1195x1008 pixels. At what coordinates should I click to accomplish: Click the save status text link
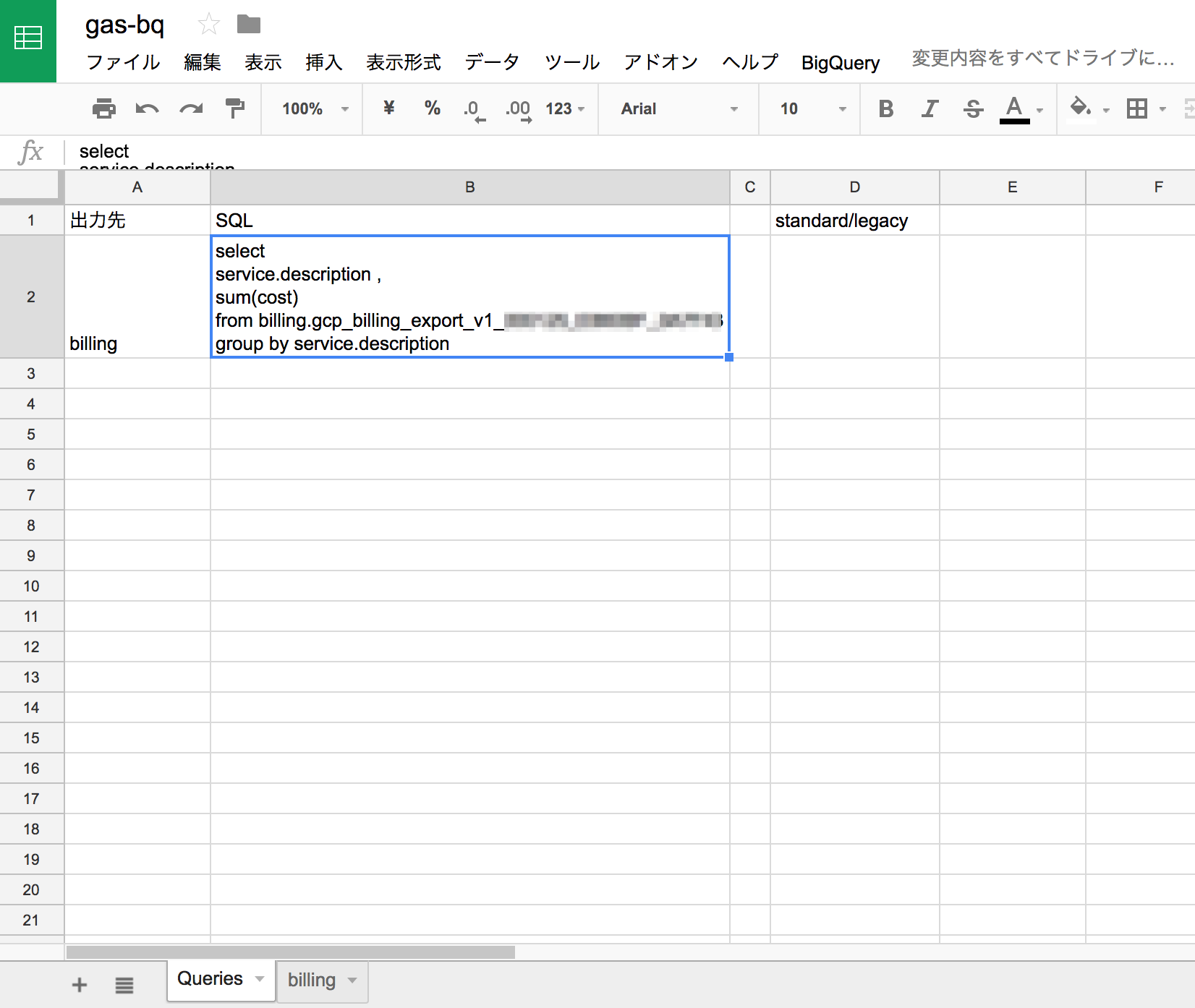tap(1042, 58)
